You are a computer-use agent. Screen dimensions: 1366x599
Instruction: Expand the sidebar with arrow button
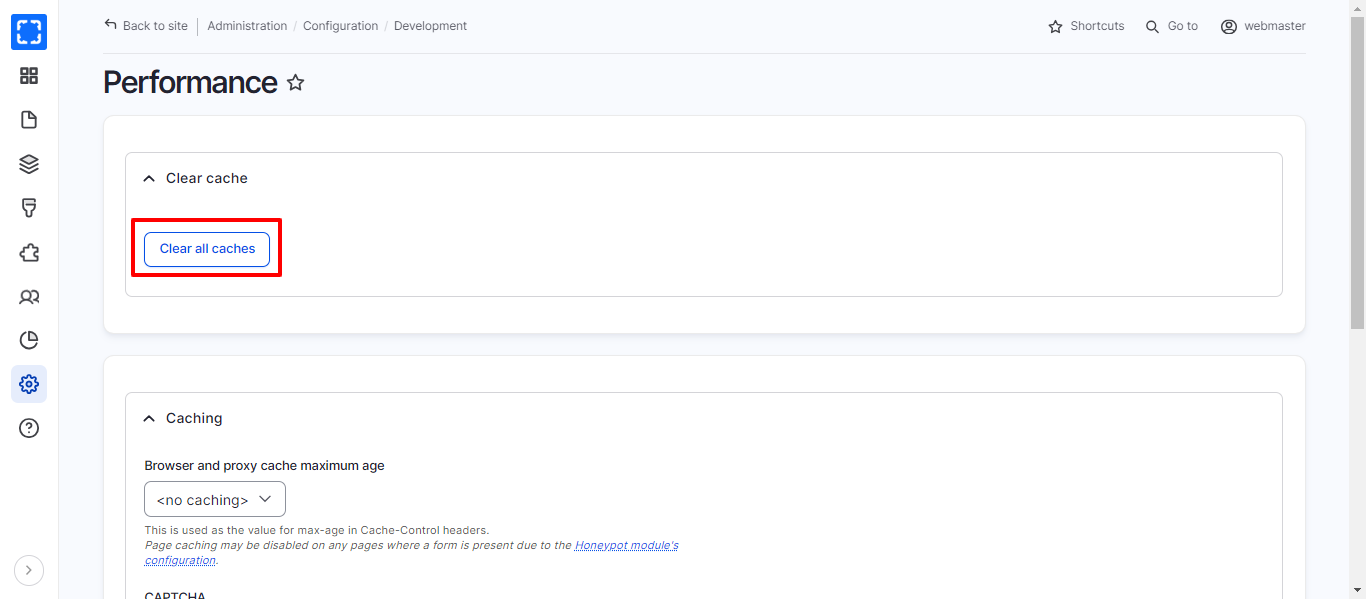(x=29, y=570)
